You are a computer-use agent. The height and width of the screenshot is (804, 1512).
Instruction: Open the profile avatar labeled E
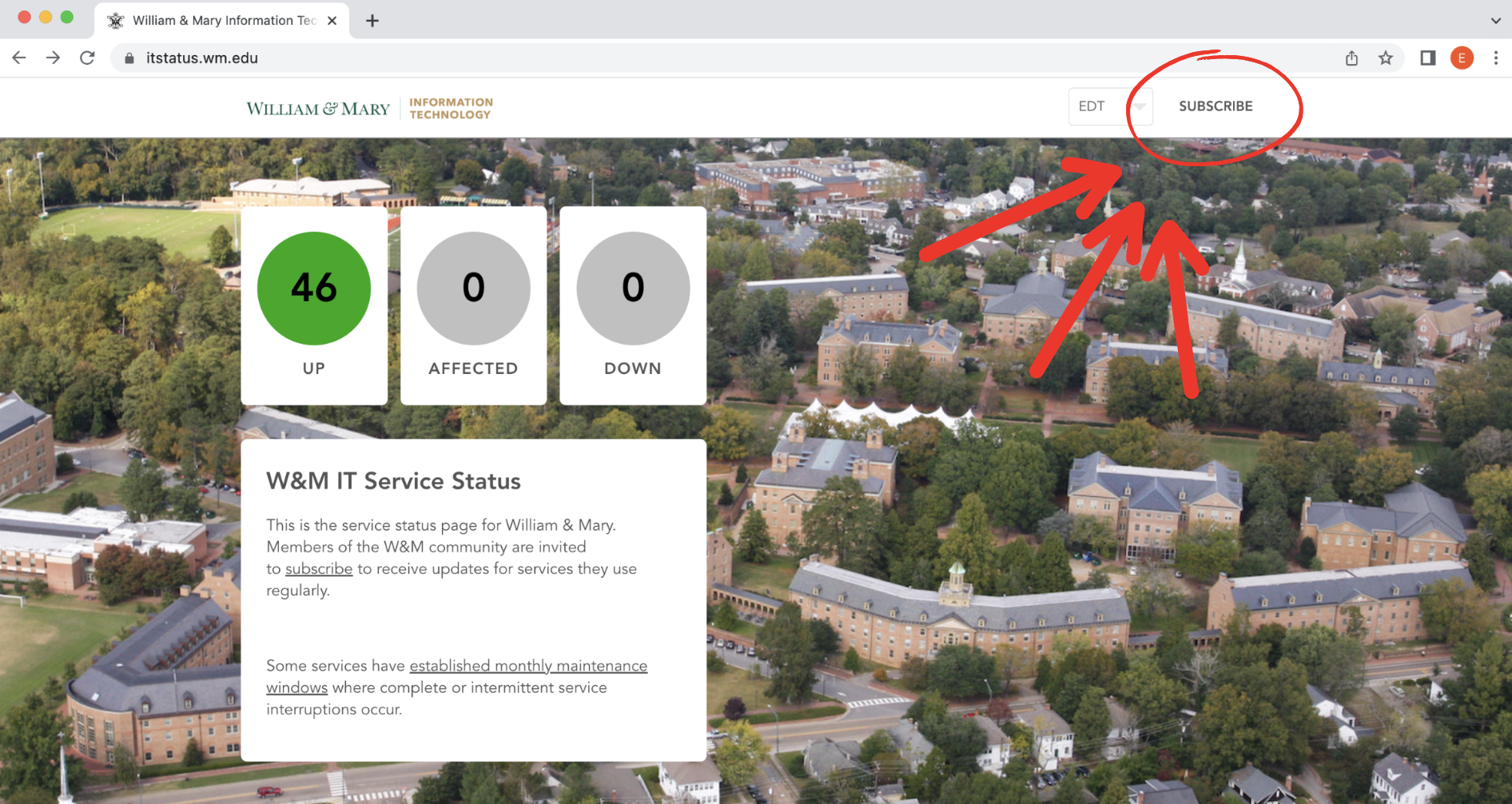[1462, 58]
